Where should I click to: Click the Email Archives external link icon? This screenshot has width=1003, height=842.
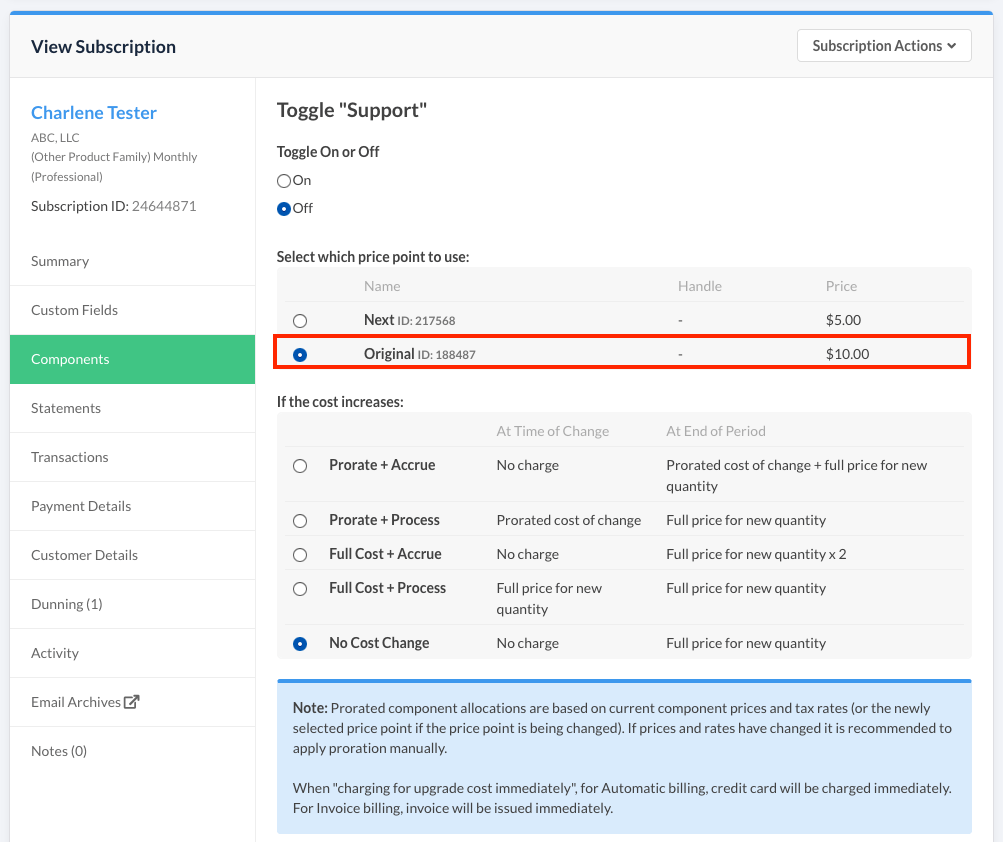coord(131,702)
